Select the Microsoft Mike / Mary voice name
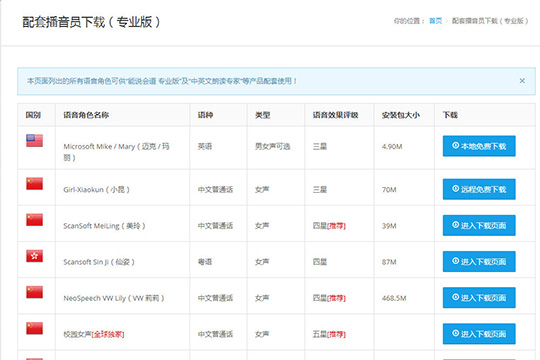 (116, 152)
